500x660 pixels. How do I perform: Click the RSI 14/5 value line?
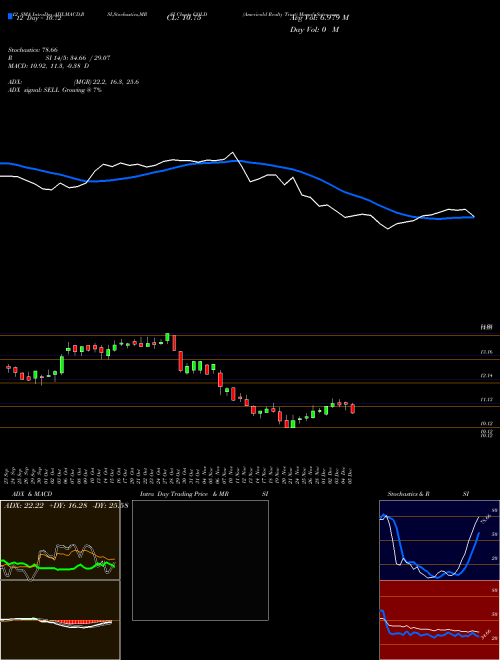(x=59, y=58)
